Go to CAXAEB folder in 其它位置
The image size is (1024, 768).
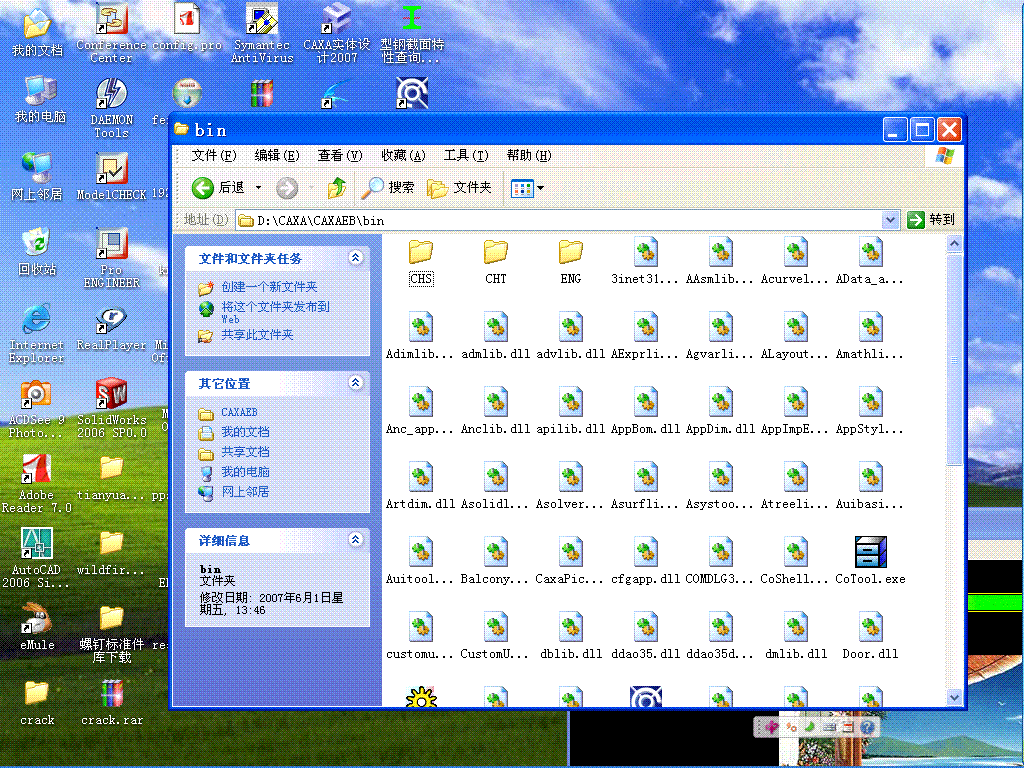click(x=239, y=413)
